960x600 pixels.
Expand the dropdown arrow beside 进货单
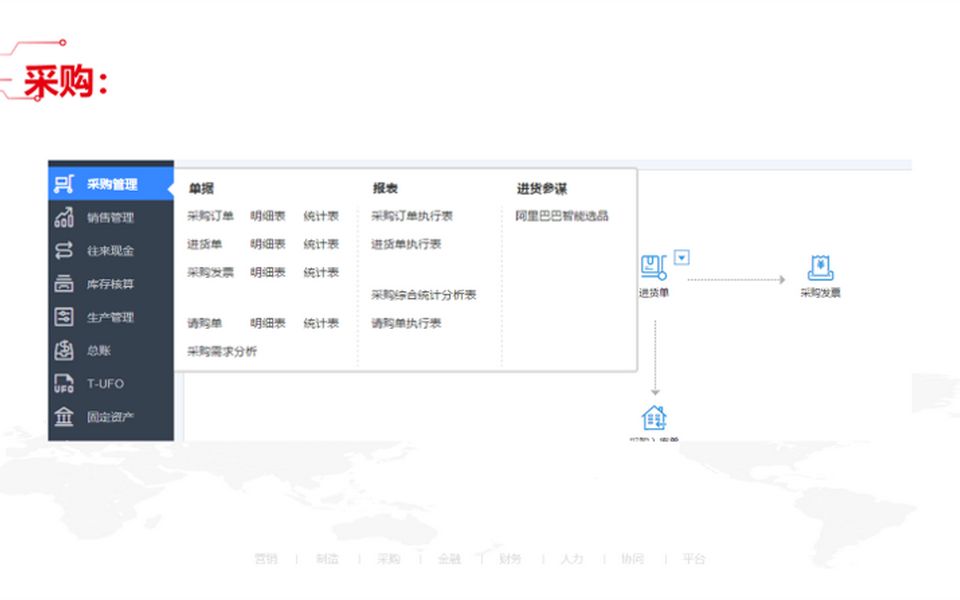click(x=681, y=257)
